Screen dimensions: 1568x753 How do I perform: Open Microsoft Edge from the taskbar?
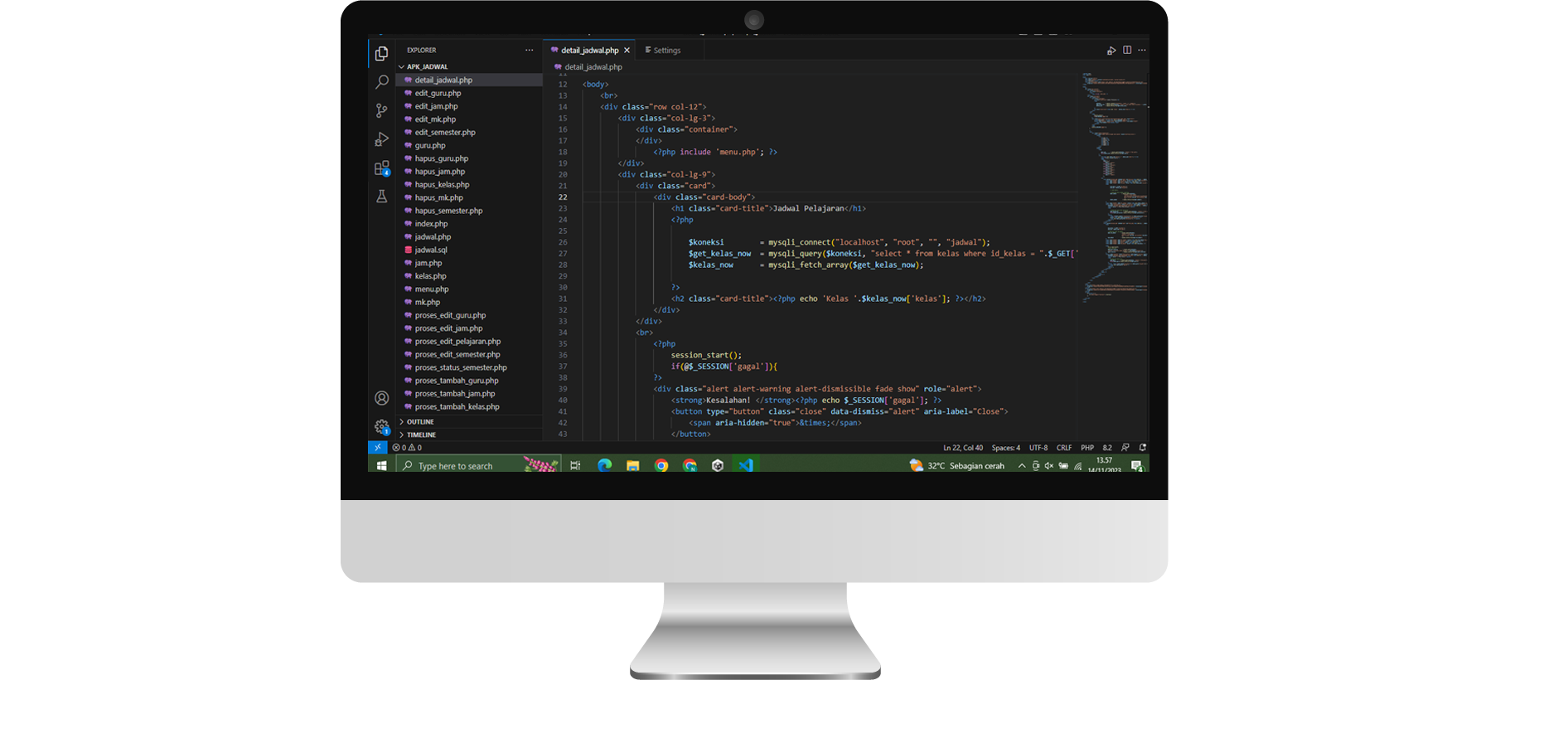click(x=603, y=465)
